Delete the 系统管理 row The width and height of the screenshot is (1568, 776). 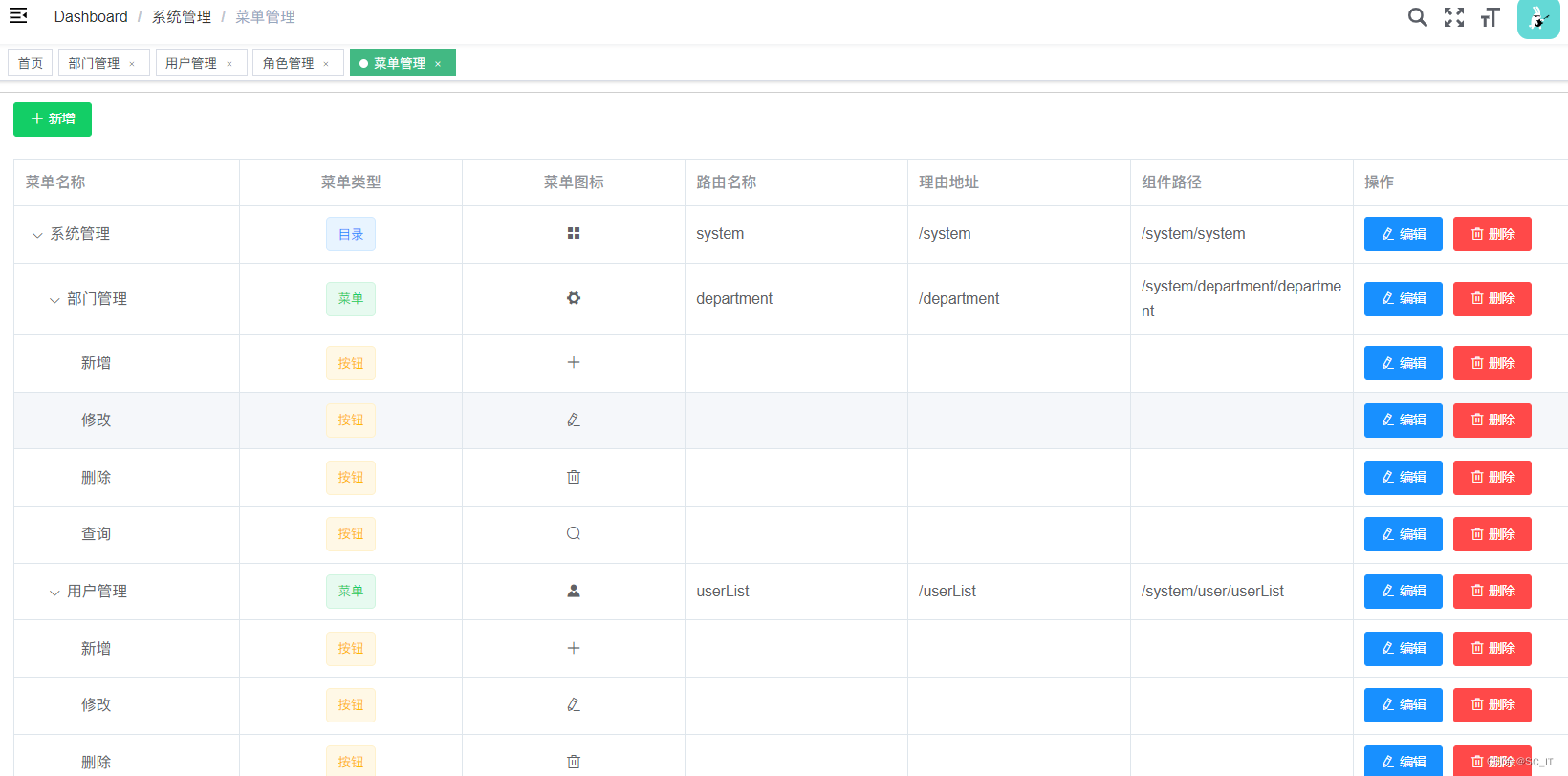point(1492,234)
